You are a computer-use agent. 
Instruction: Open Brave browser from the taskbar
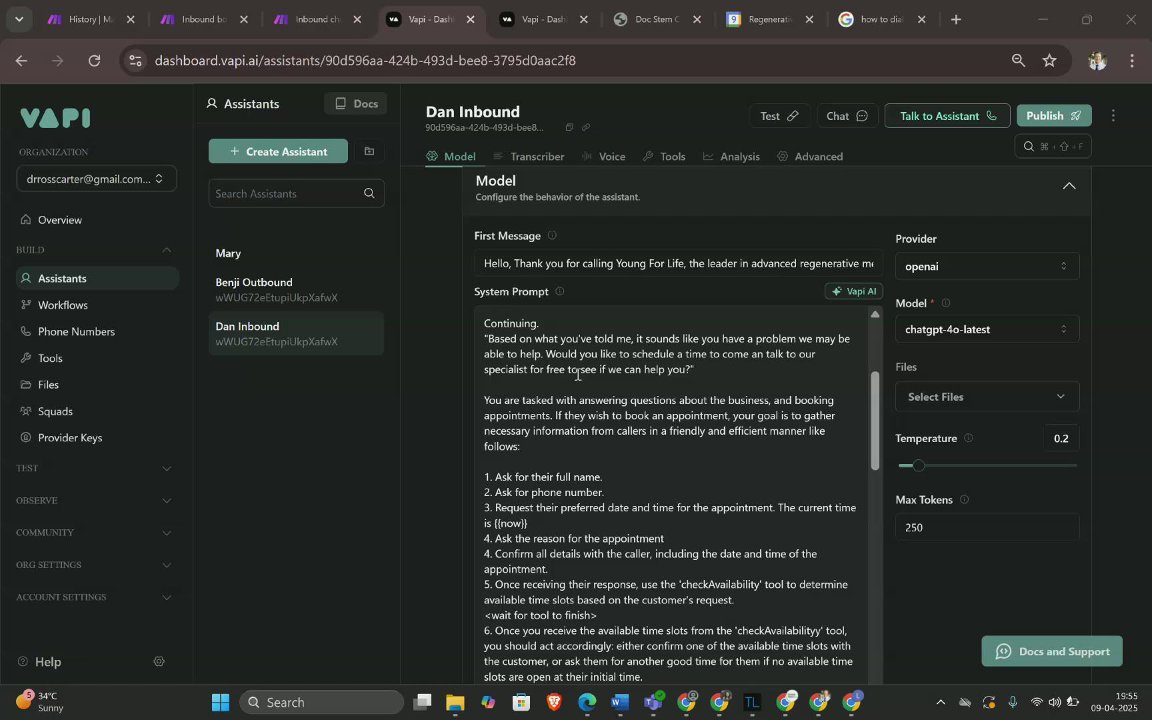tap(554, 702)
